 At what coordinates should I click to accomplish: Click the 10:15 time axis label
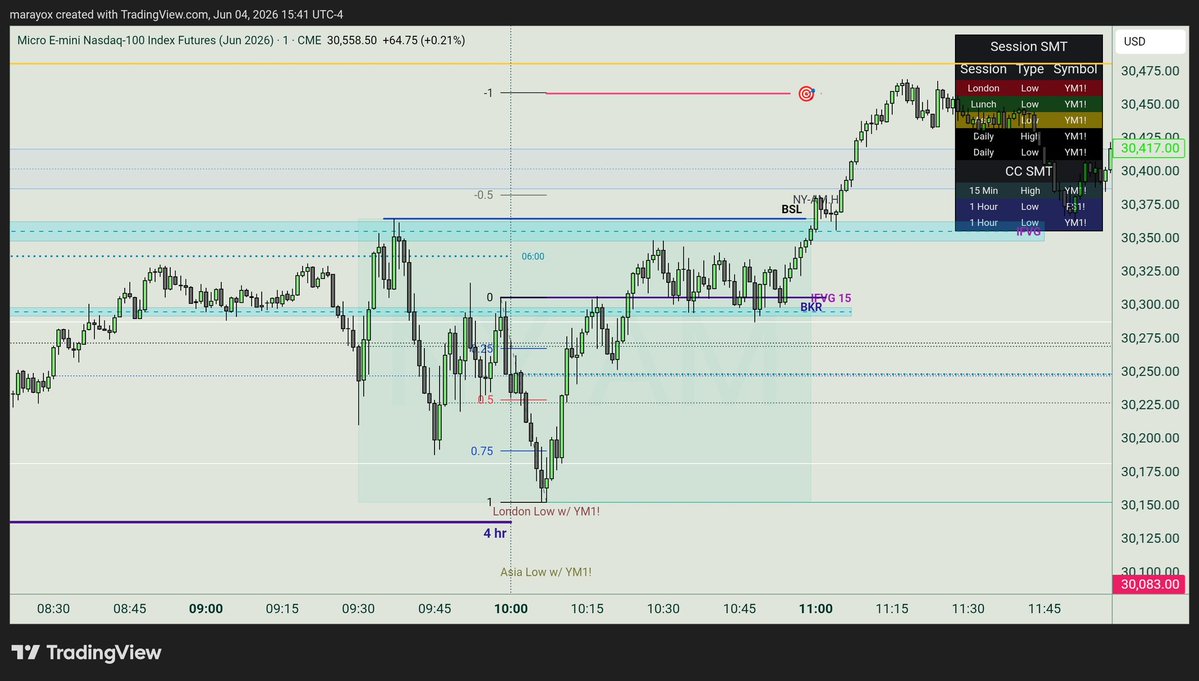coord(587,609)
